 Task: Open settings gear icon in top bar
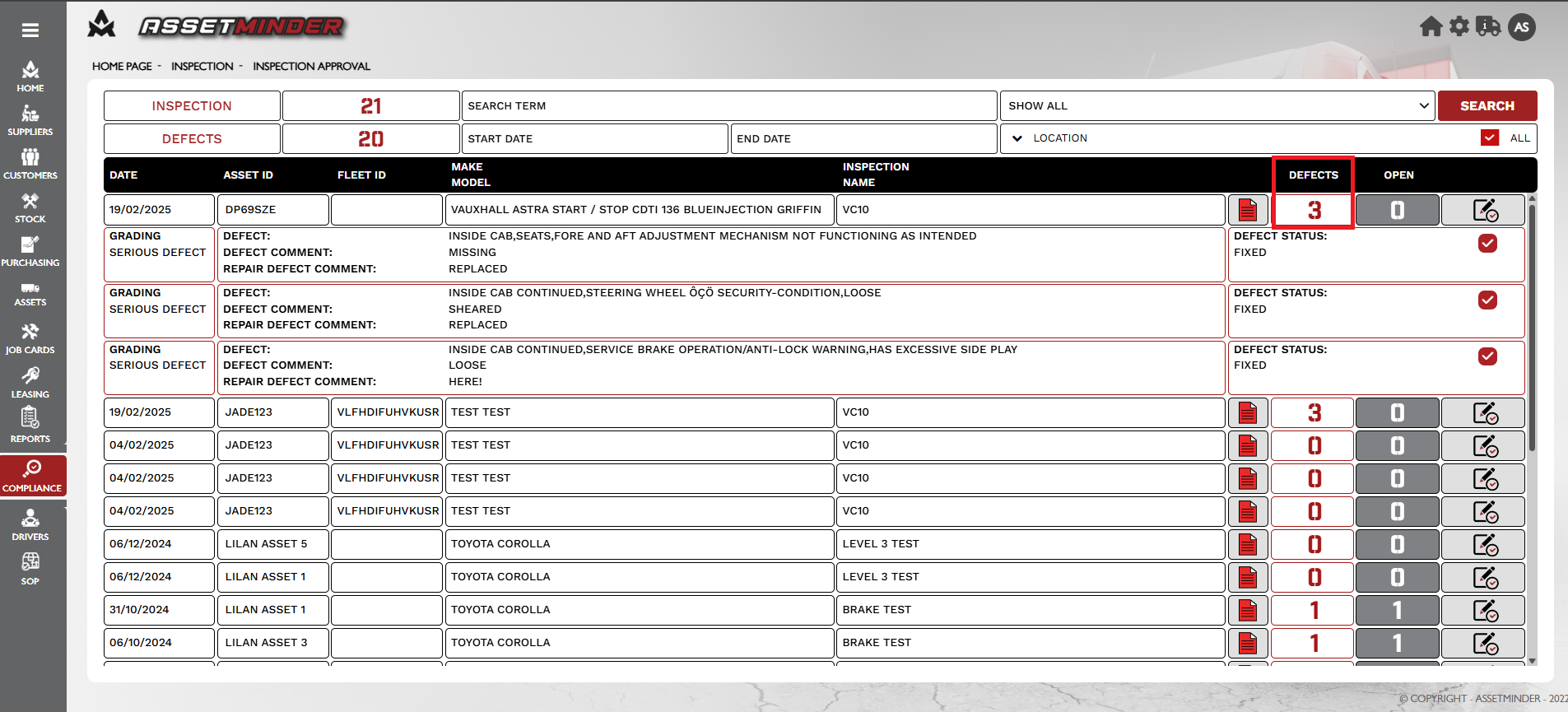pos(1459,26)
